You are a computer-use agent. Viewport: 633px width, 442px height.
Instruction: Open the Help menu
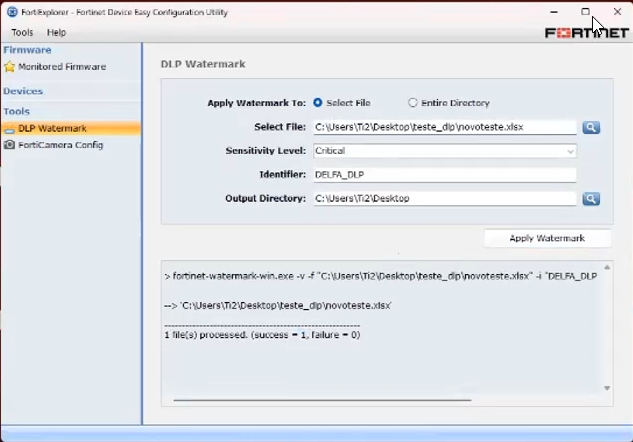[56, 32]
